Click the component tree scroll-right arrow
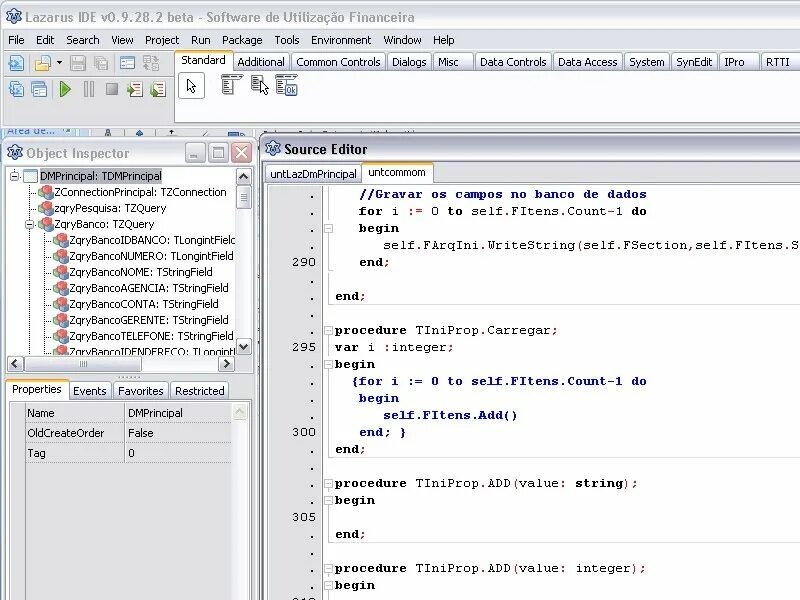The height and width of the screenshot is (600, 800). click(226, 364)
